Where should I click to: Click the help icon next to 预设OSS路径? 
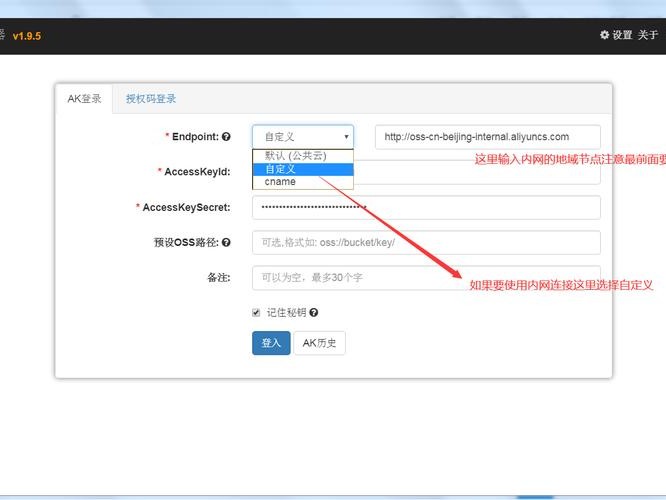[x=226, y=243]
